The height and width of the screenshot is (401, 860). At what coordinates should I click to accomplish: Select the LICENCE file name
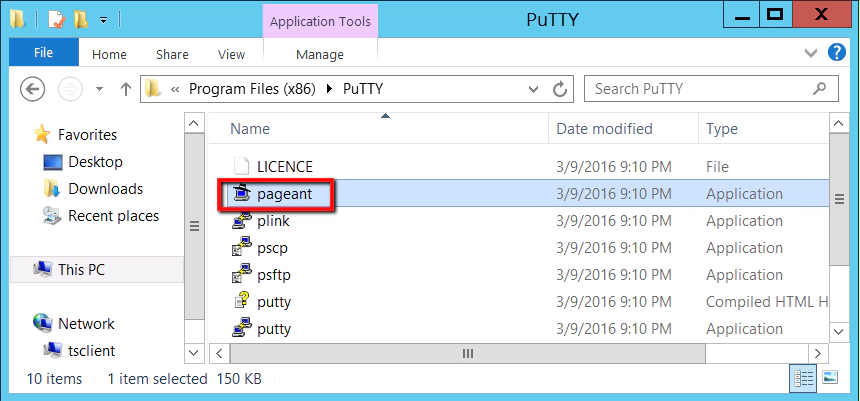tap(285, 167)
